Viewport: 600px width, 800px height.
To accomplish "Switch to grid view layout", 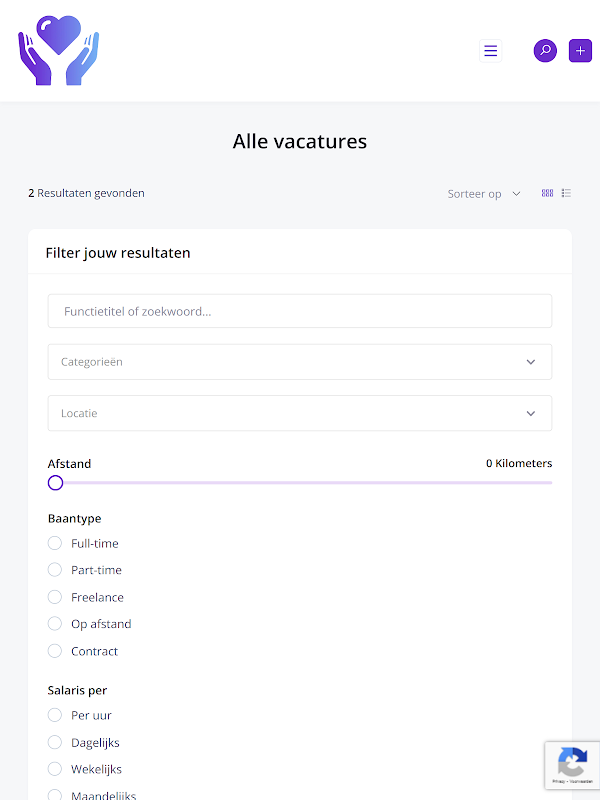I will 547,193.
